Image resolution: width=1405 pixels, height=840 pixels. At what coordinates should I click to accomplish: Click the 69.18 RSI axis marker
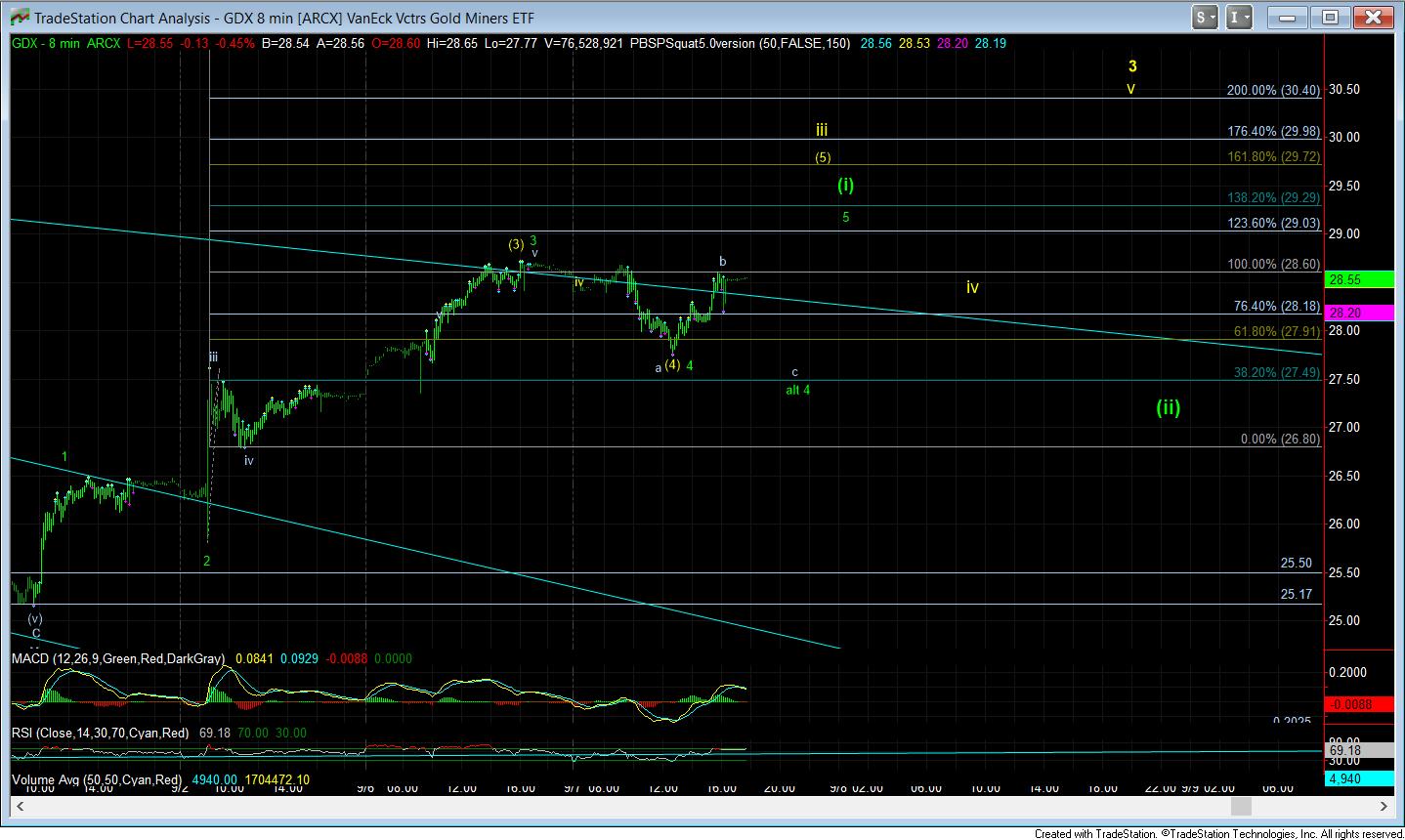coord(1359,749)
